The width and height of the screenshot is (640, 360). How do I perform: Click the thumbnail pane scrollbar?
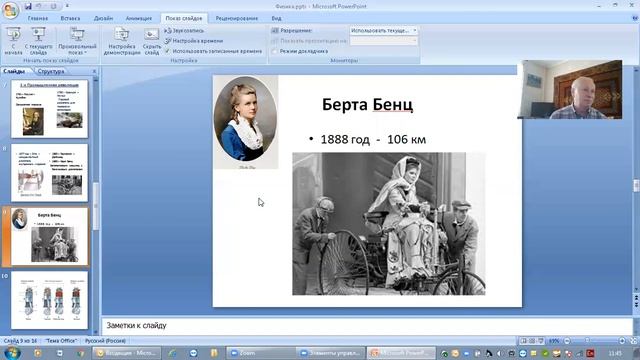pos(96,206)
